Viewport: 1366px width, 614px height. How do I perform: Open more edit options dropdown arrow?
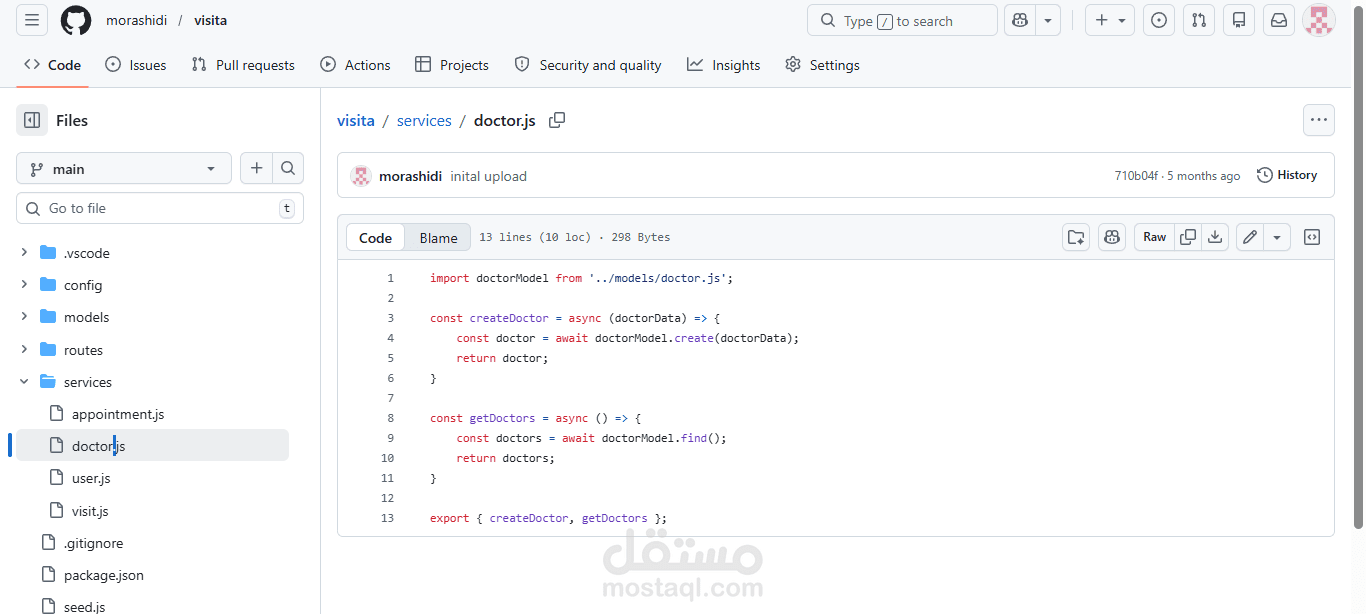point(1277,237)
